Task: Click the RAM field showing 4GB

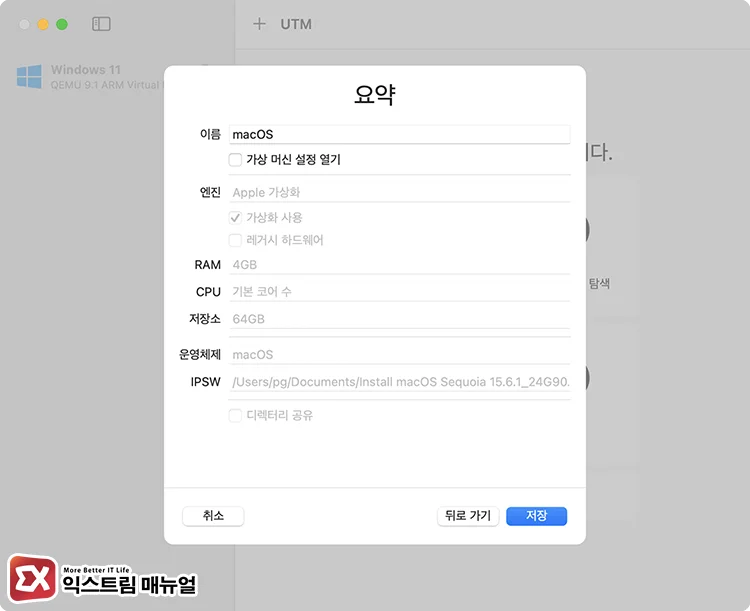Action: [399, 265]
